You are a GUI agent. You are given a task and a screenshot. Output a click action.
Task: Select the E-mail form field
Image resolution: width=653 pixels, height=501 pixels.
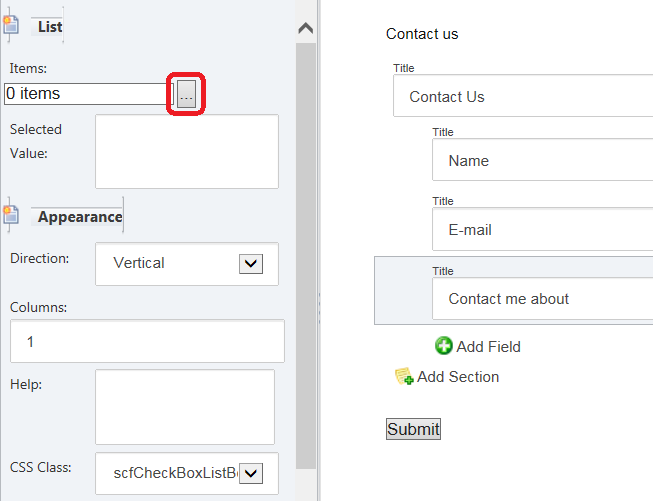[543, 229]
